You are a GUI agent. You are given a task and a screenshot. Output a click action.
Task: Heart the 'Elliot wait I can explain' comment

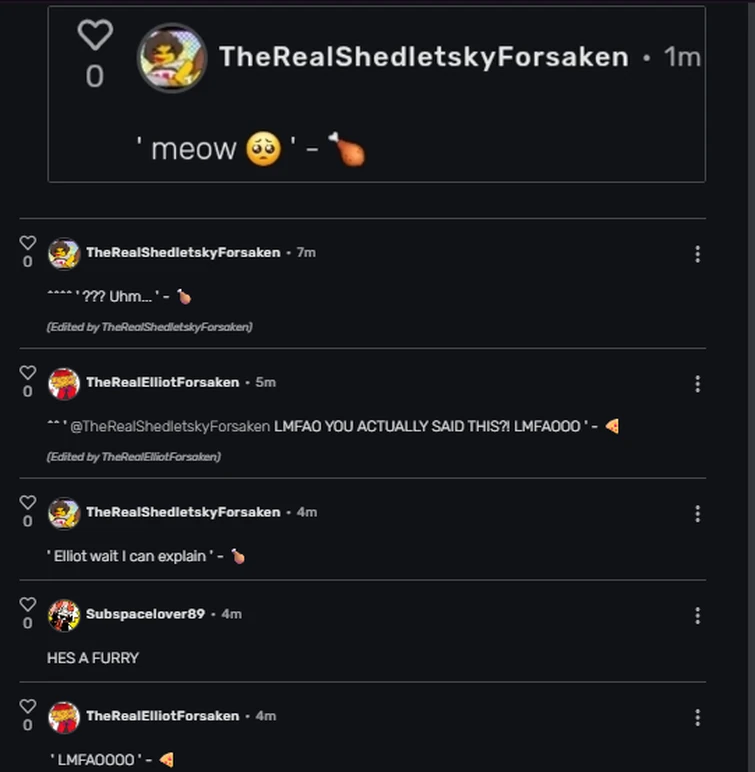point(28,502)
